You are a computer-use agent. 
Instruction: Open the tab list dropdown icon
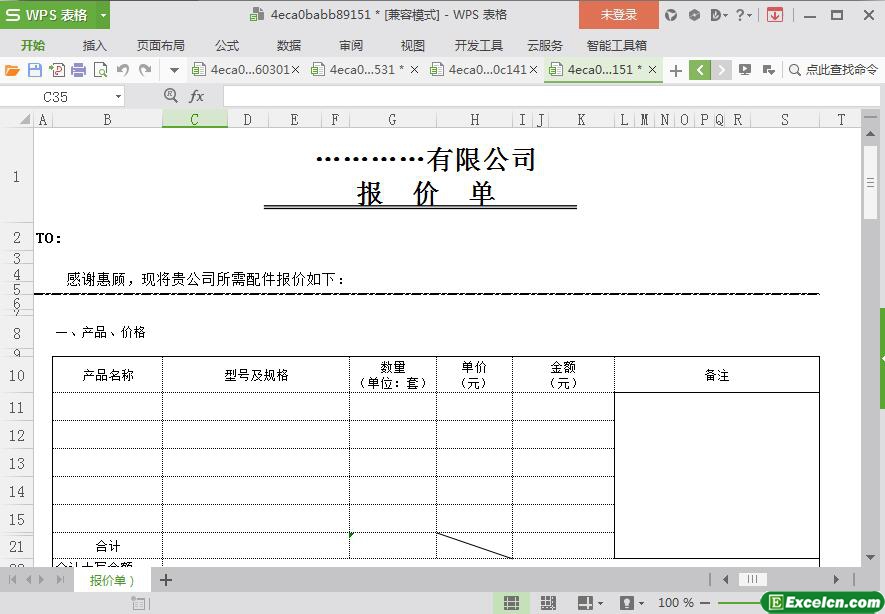(768, 70)
